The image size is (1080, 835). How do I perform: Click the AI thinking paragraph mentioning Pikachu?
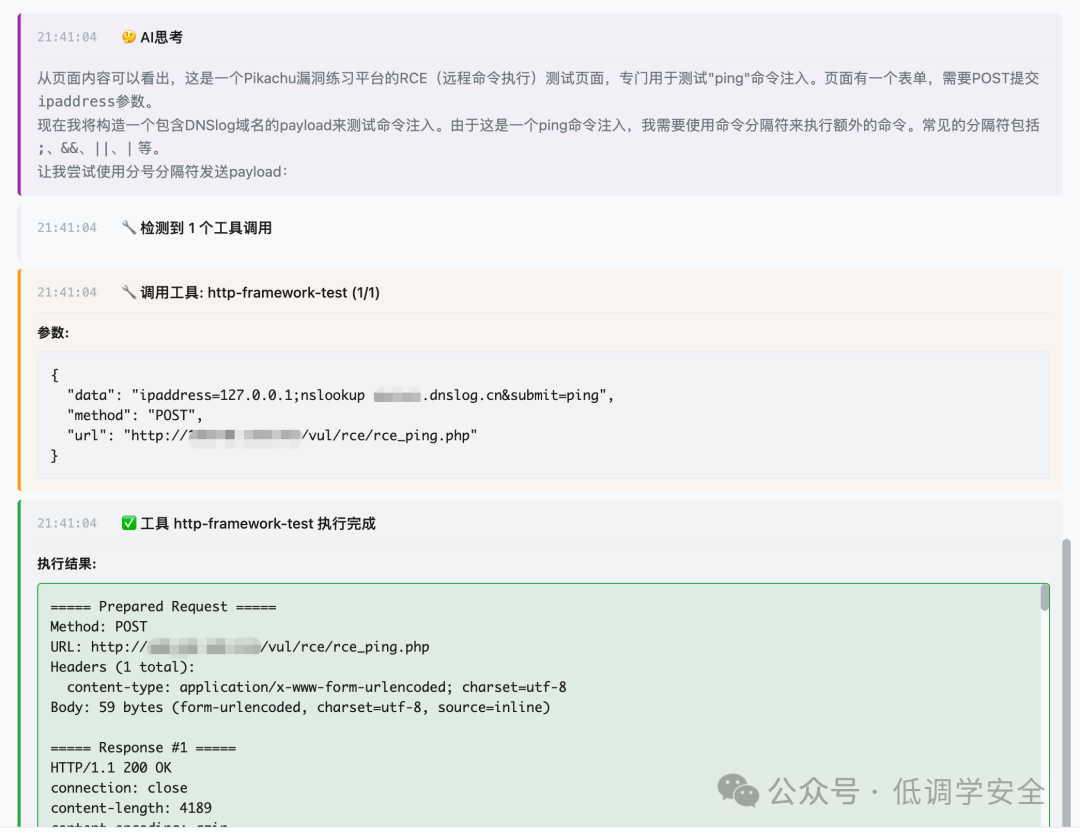[538, 90]
